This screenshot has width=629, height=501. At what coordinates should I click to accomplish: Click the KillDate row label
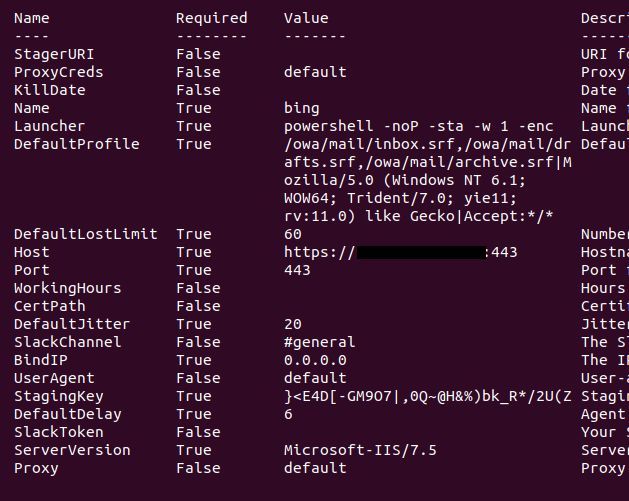pos(50,90)
